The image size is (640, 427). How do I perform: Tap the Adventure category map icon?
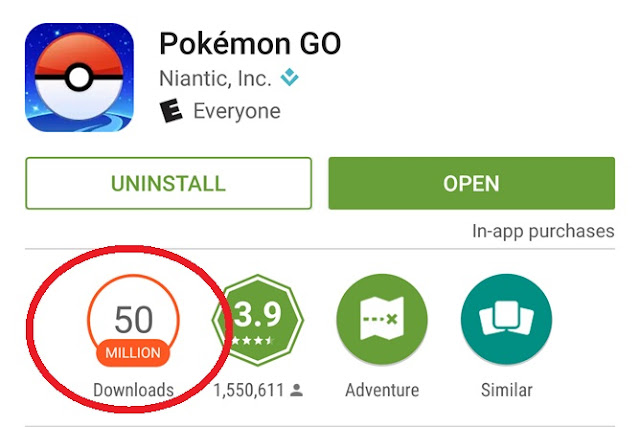[382, 319]
